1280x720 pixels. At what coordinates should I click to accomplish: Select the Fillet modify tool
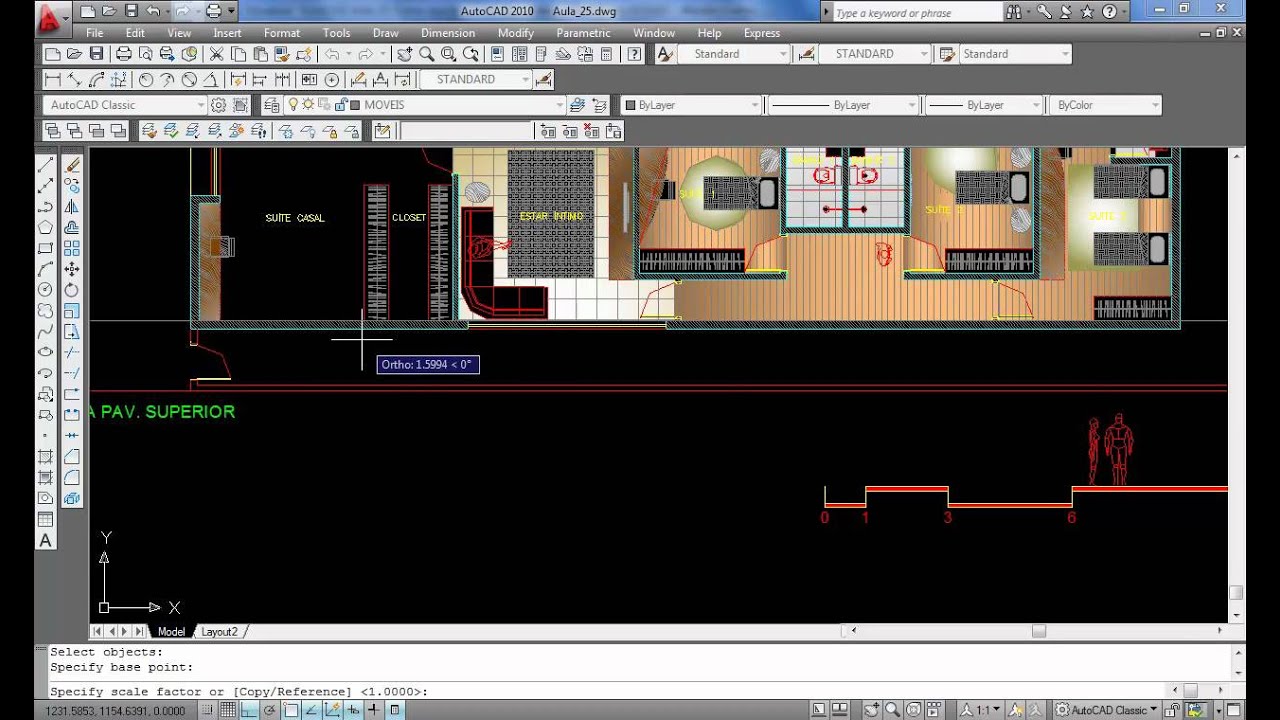[x=72, y=478]
